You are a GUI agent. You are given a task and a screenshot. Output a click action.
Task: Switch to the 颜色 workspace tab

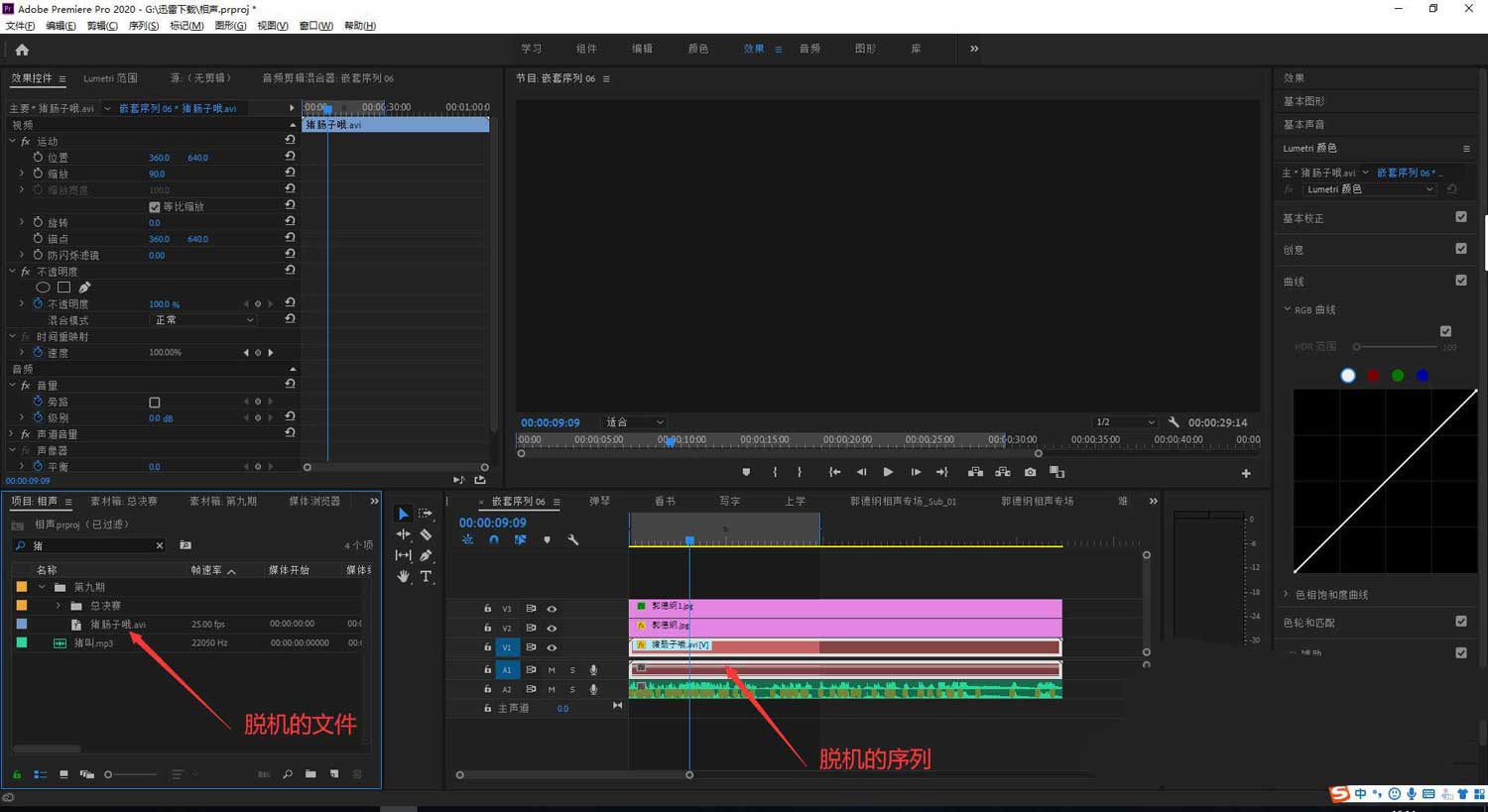pyautogui.click(x=697, y=49)
